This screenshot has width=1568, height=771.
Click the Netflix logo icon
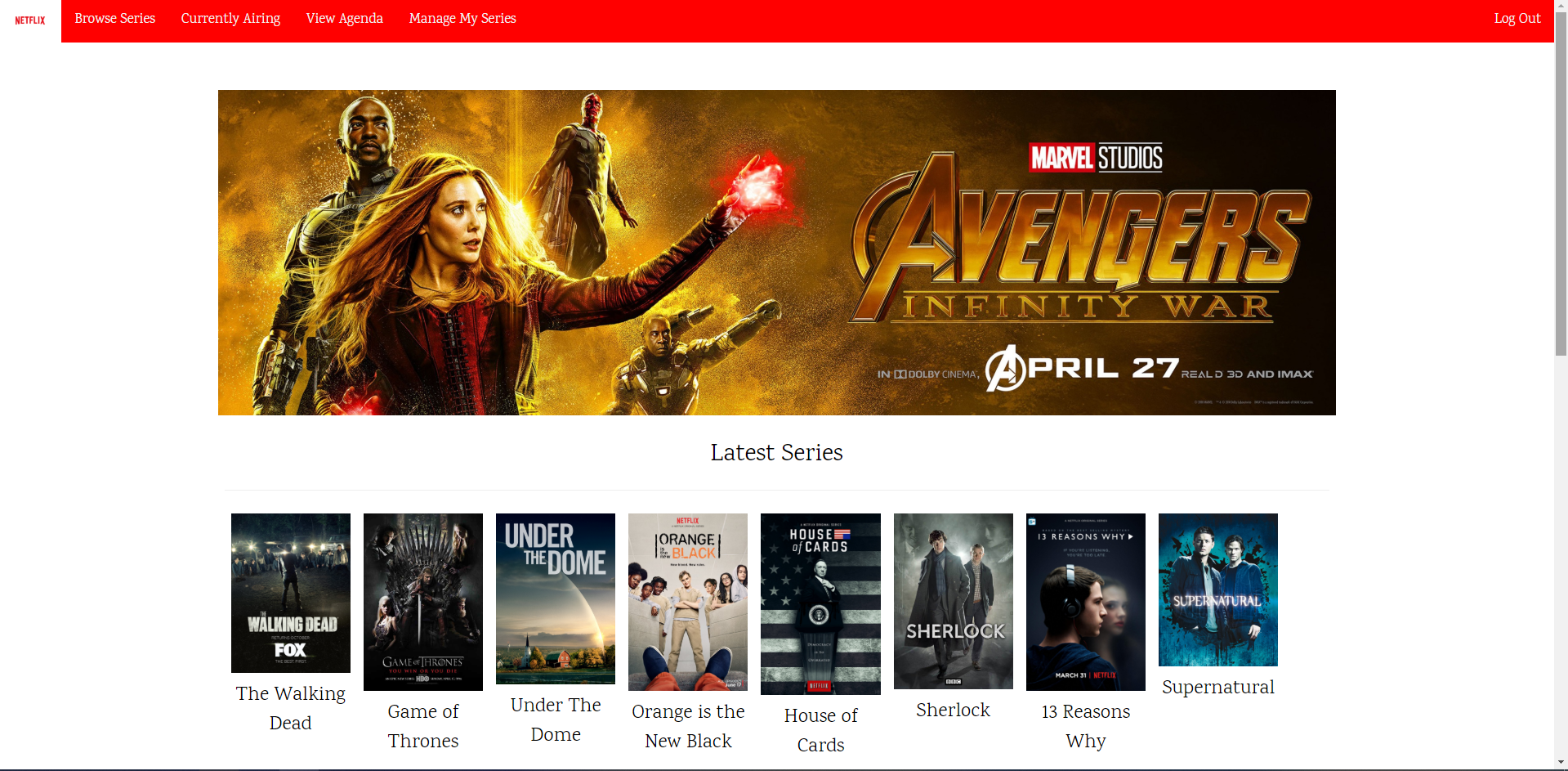(x=30, y=20)
